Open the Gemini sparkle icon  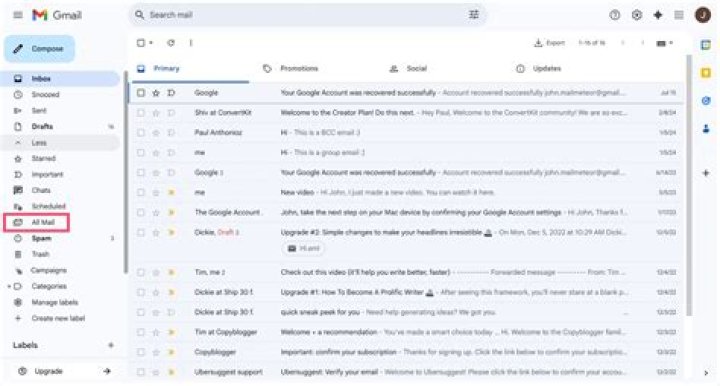click(658, 15)
